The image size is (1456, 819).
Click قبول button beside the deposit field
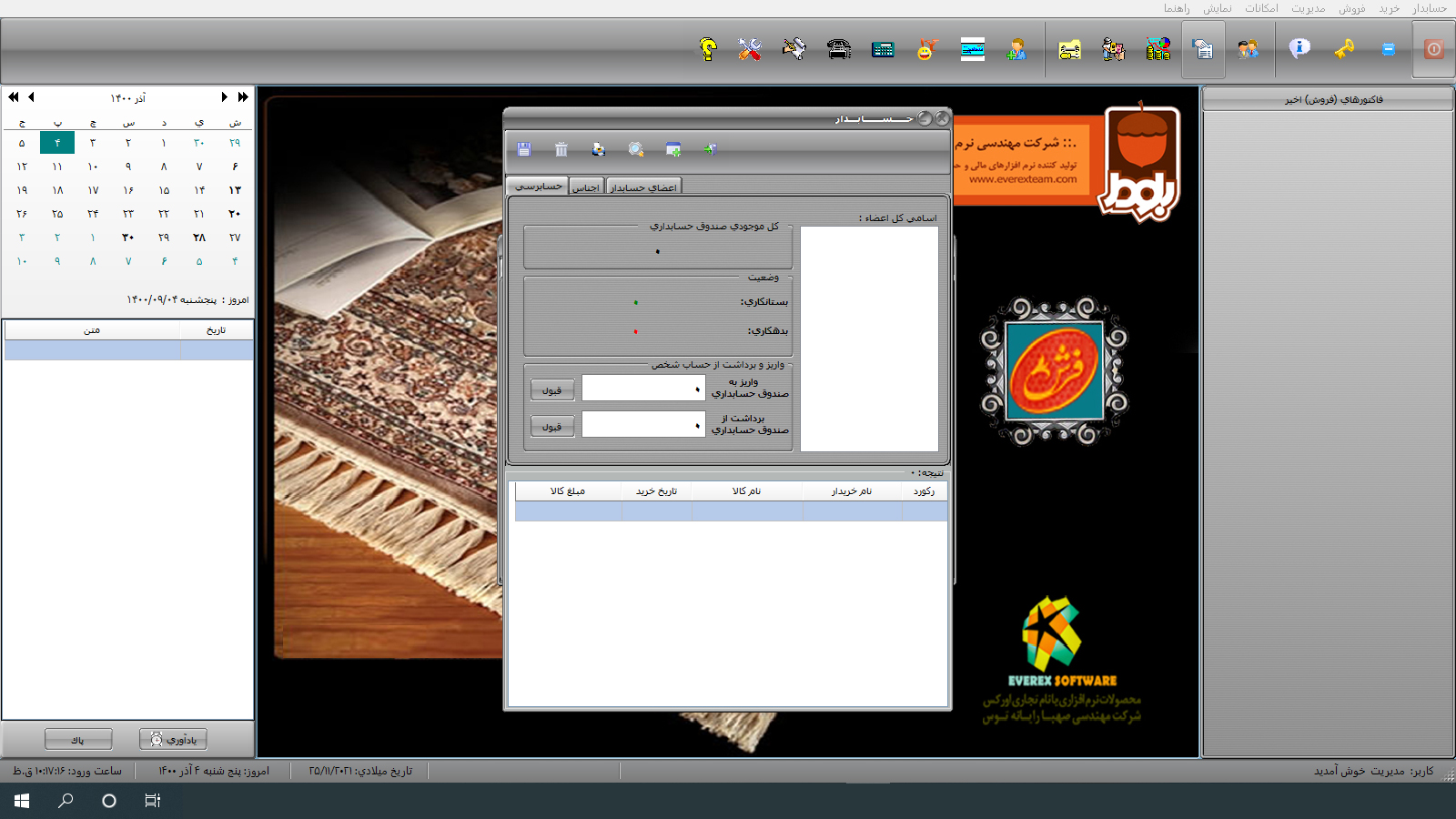click(x=552, y=390)
